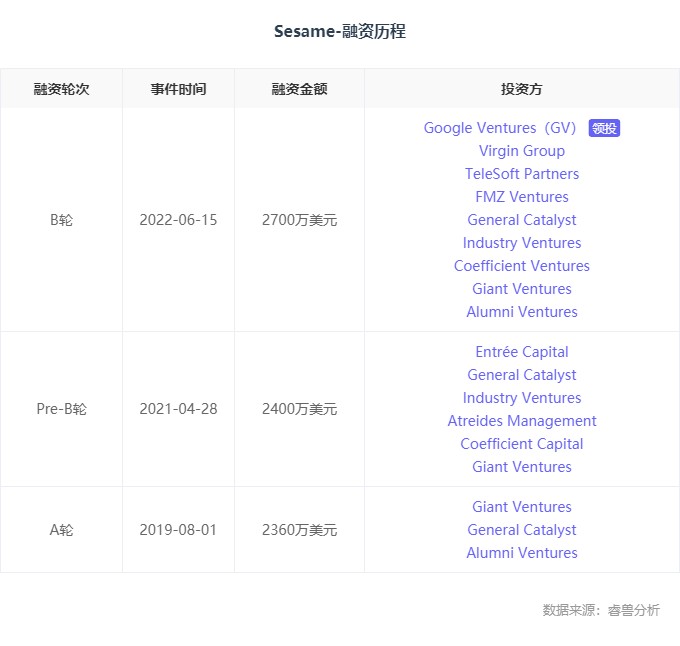The image size is (680, 646).
Task: Click the 融资金额 column header
Action: click(x=299, y=89)
